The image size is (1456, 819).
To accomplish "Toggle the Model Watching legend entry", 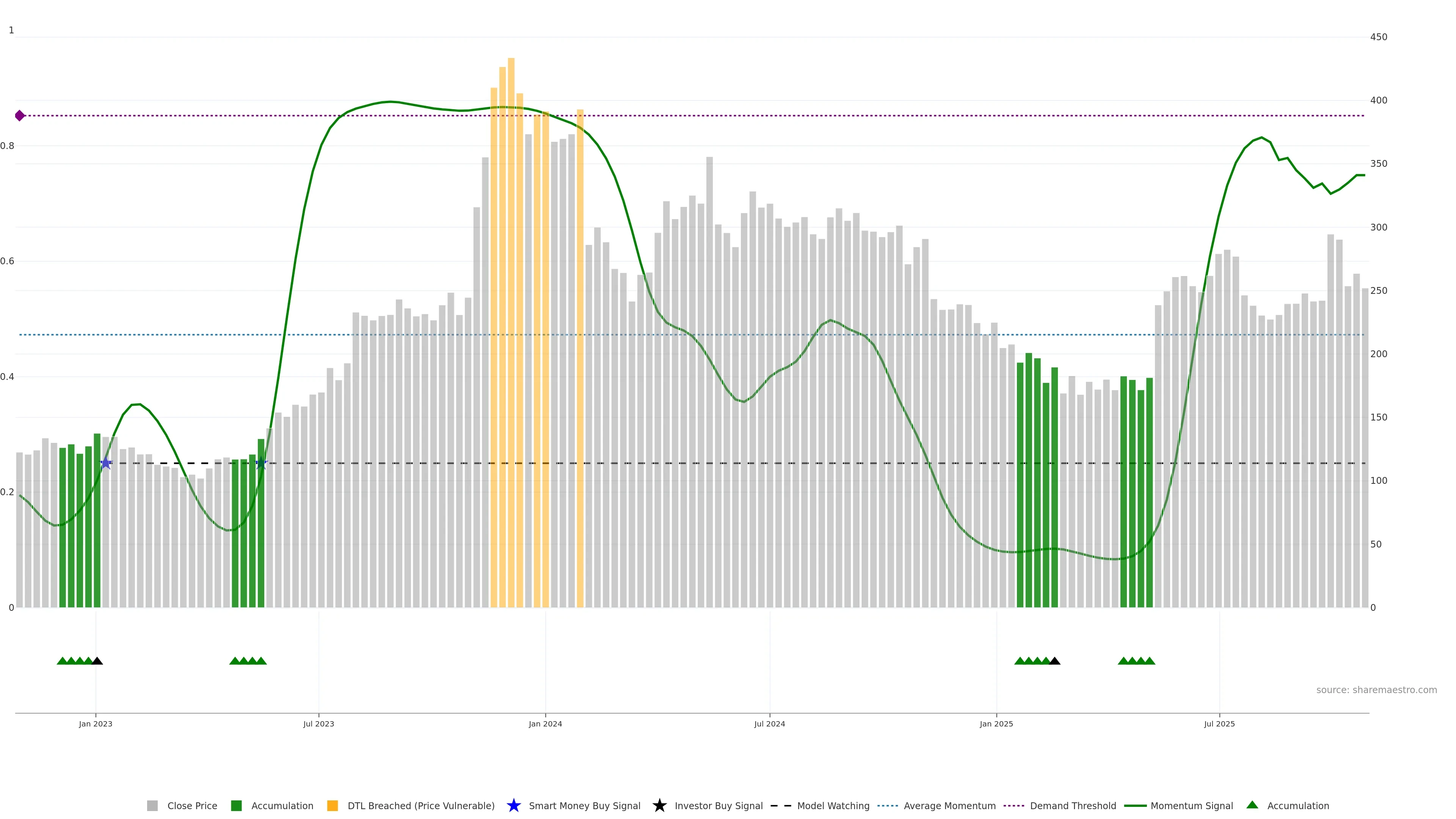I will (833, 805).
